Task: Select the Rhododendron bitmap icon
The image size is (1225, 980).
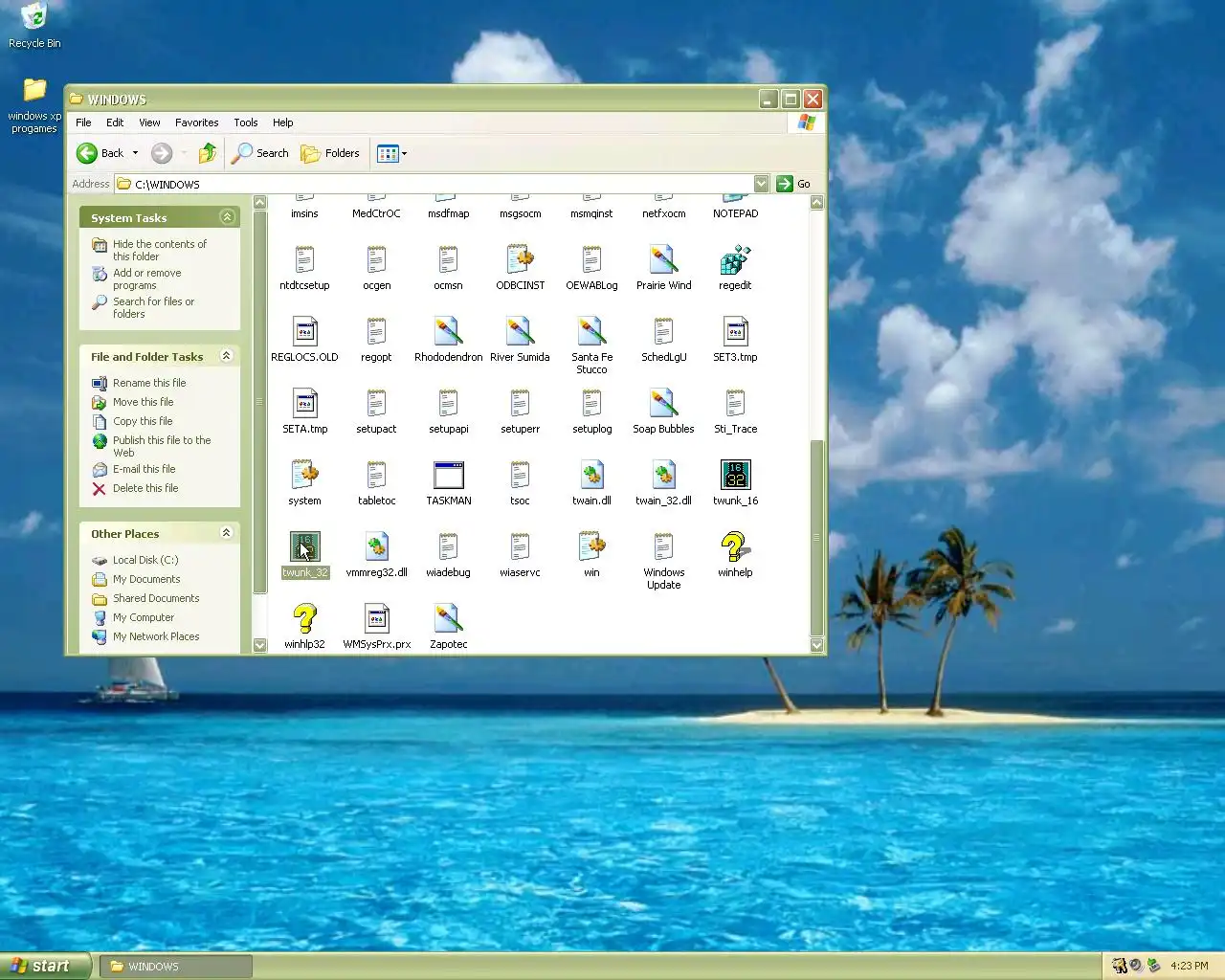Action: (448, 331)
